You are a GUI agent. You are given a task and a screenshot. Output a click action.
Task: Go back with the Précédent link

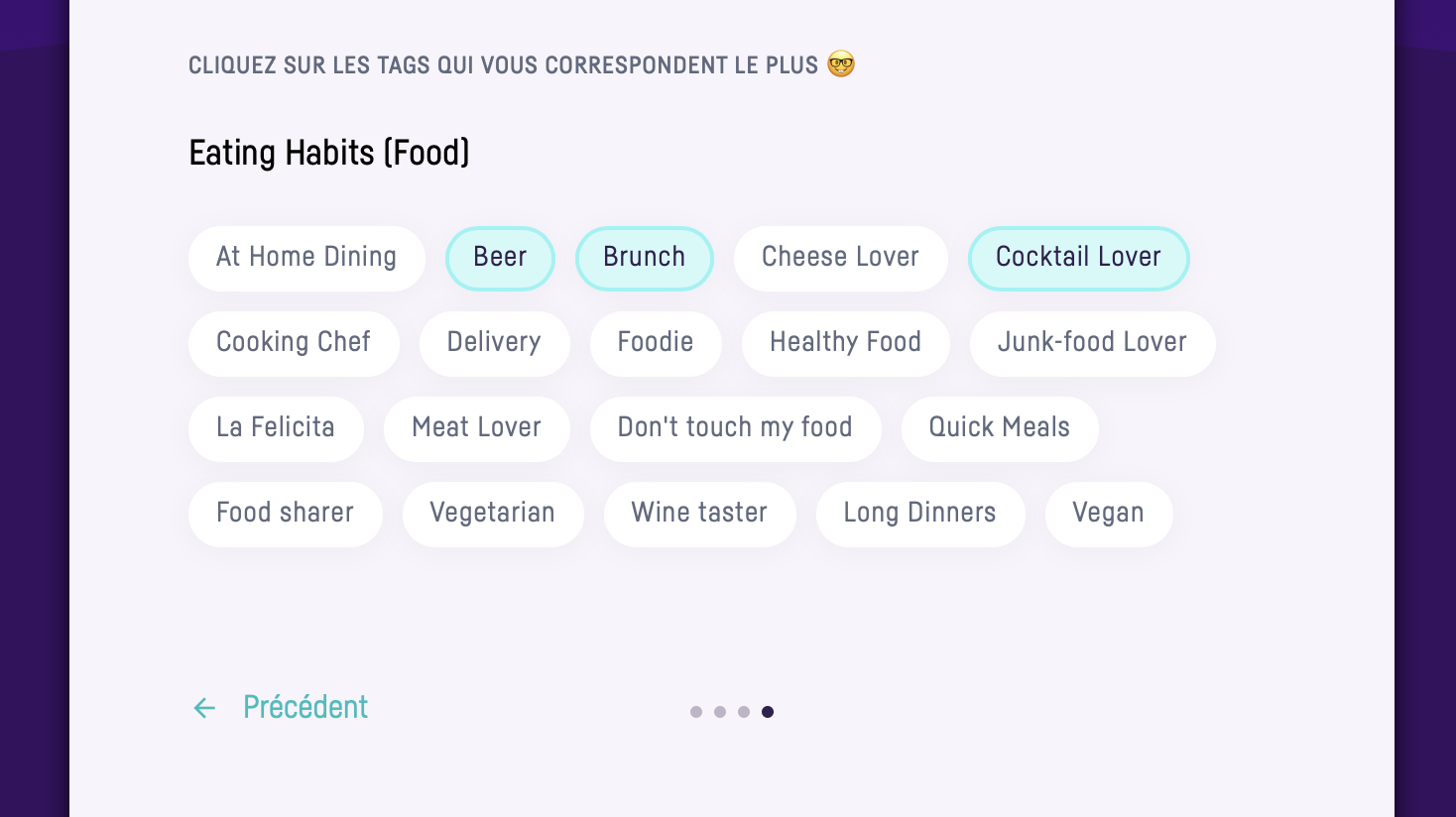pos(304,707)
